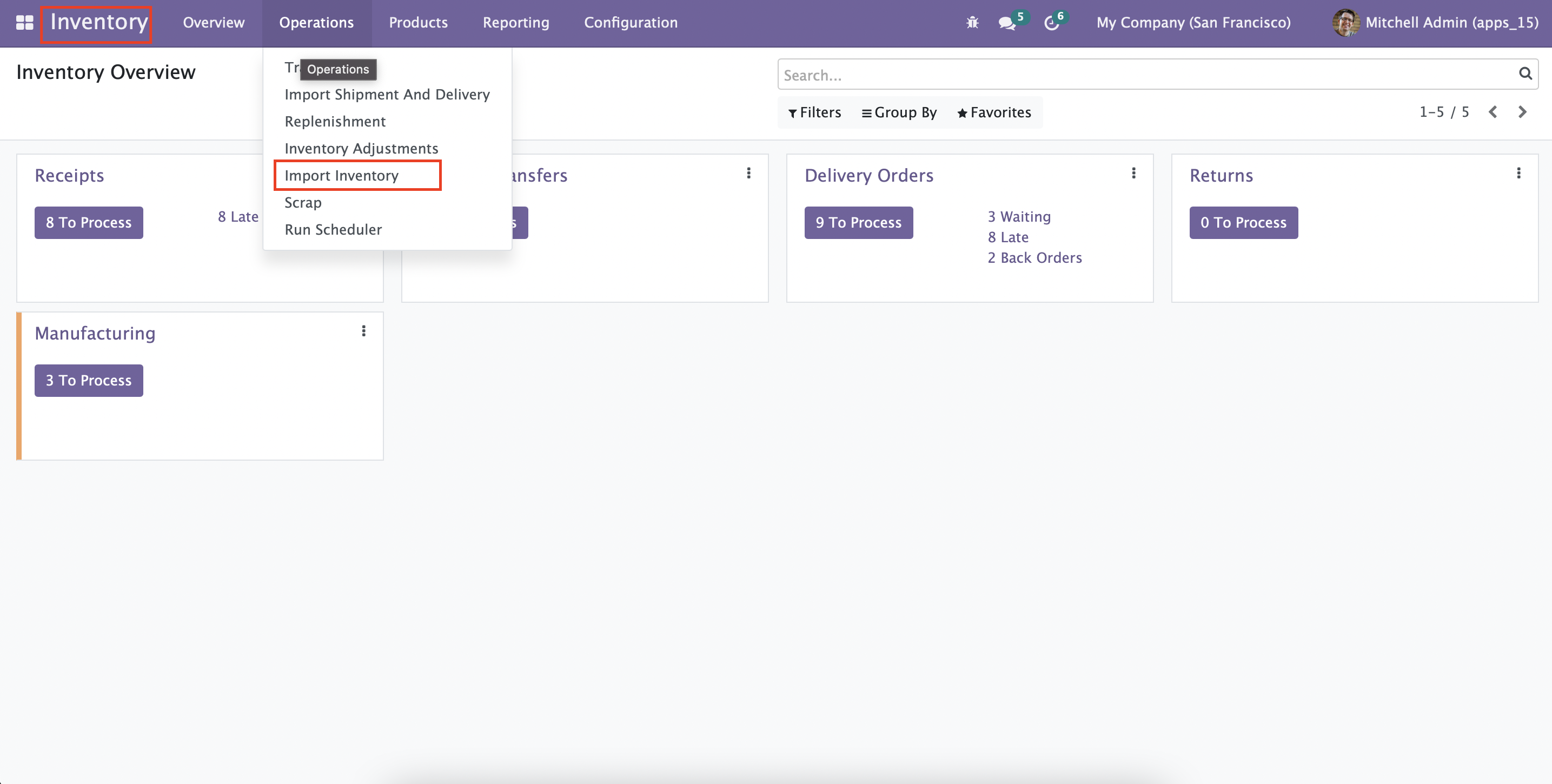This screenshot has height=784, width=1552.
Task: Focus the Search input field
Action: tap(1145, 75)
